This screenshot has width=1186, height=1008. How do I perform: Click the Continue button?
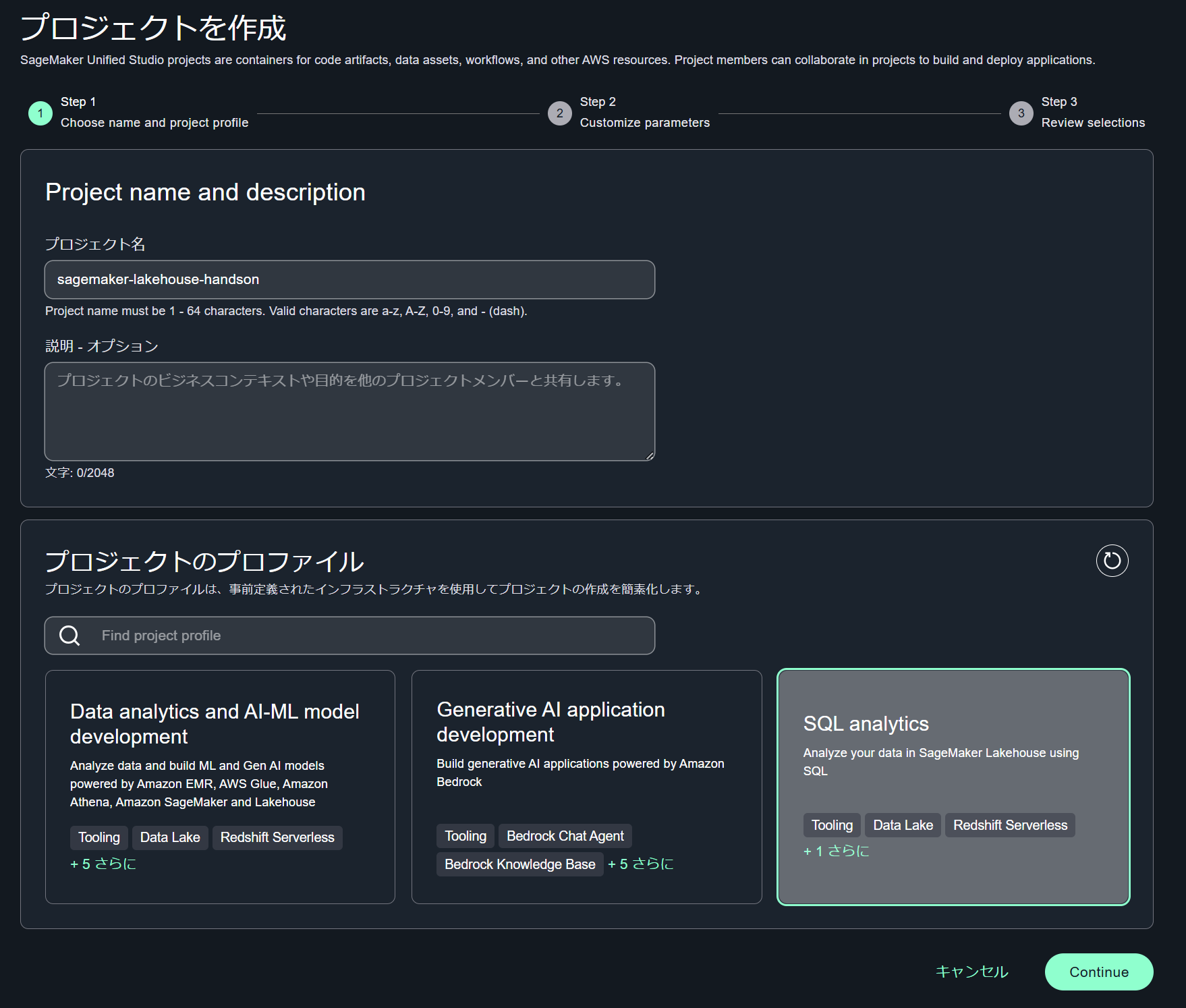[1099, 972]
